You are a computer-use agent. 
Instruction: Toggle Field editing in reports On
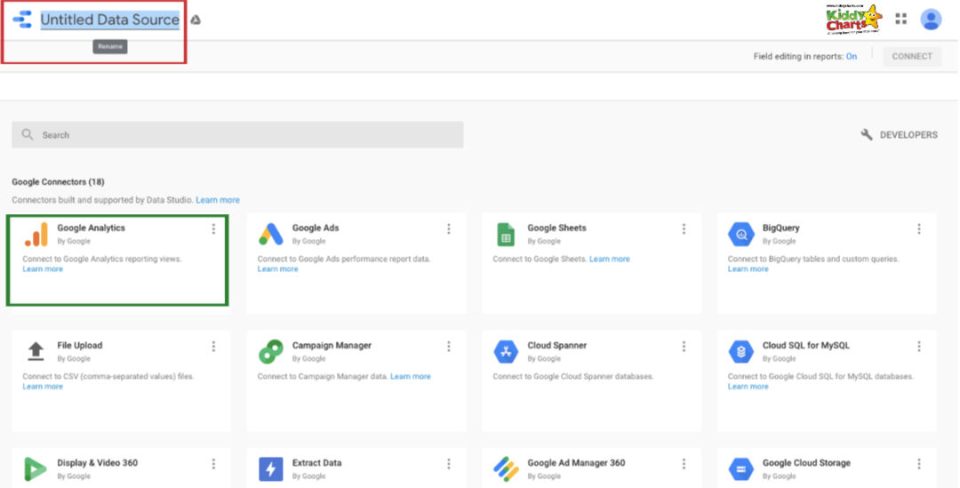pos(852,56)
